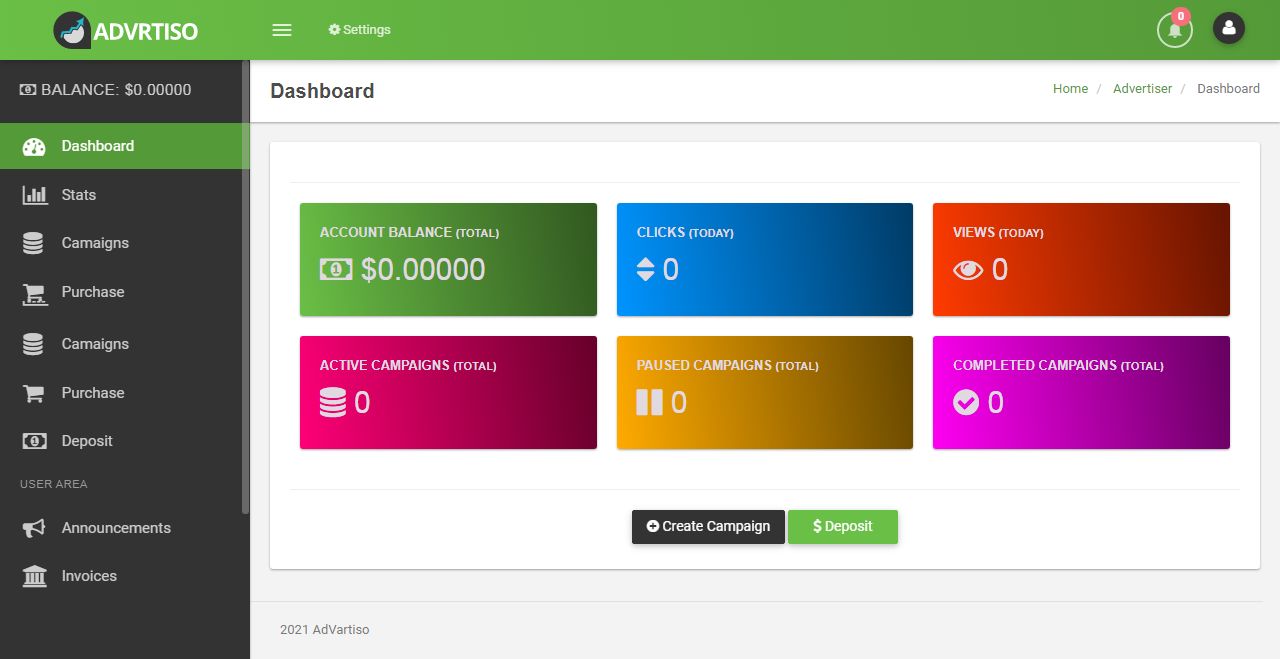Viewport: 1280px width, 659px height.
Task: Click the Dashboard page heading
Action: [x=322, y=91]
